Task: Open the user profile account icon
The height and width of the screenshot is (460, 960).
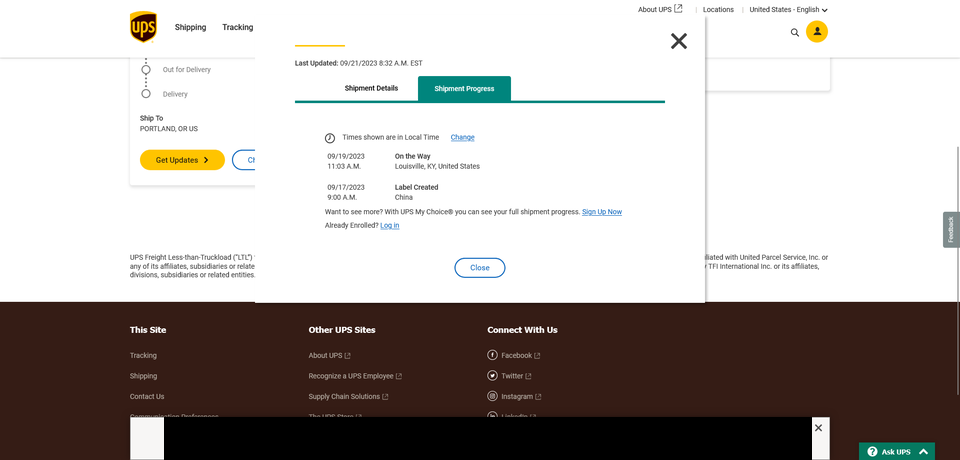Action: 817,32
